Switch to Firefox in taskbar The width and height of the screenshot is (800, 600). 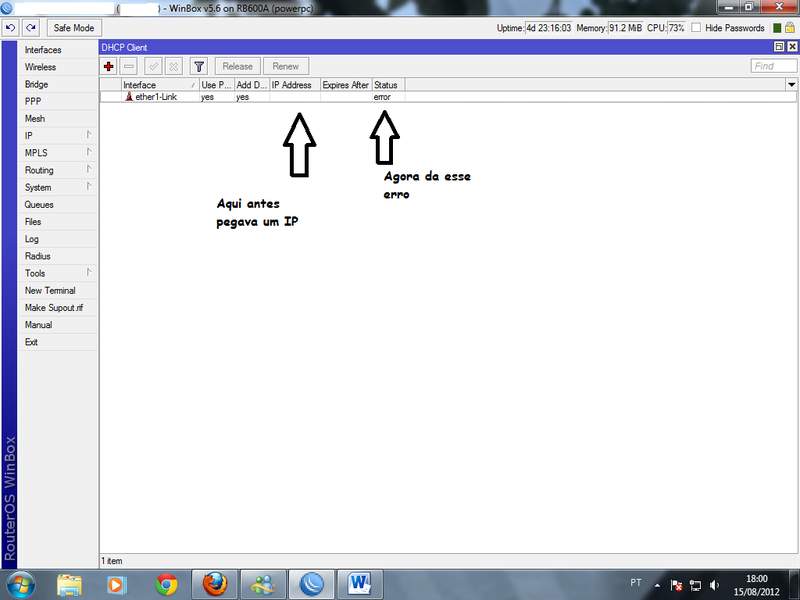pyautogui.click(x=215, y=585)
